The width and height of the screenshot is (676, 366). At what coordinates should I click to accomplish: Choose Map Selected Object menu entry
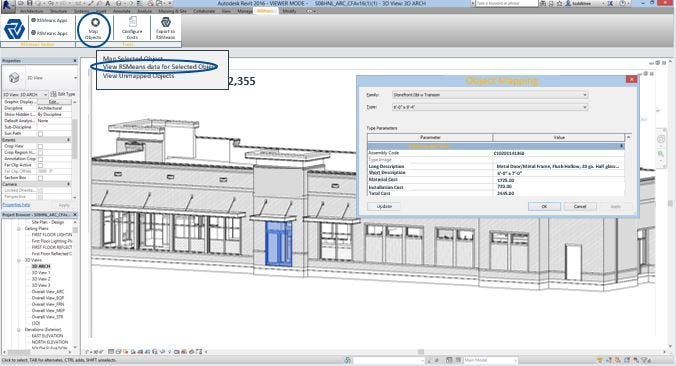tap(133, 59)
